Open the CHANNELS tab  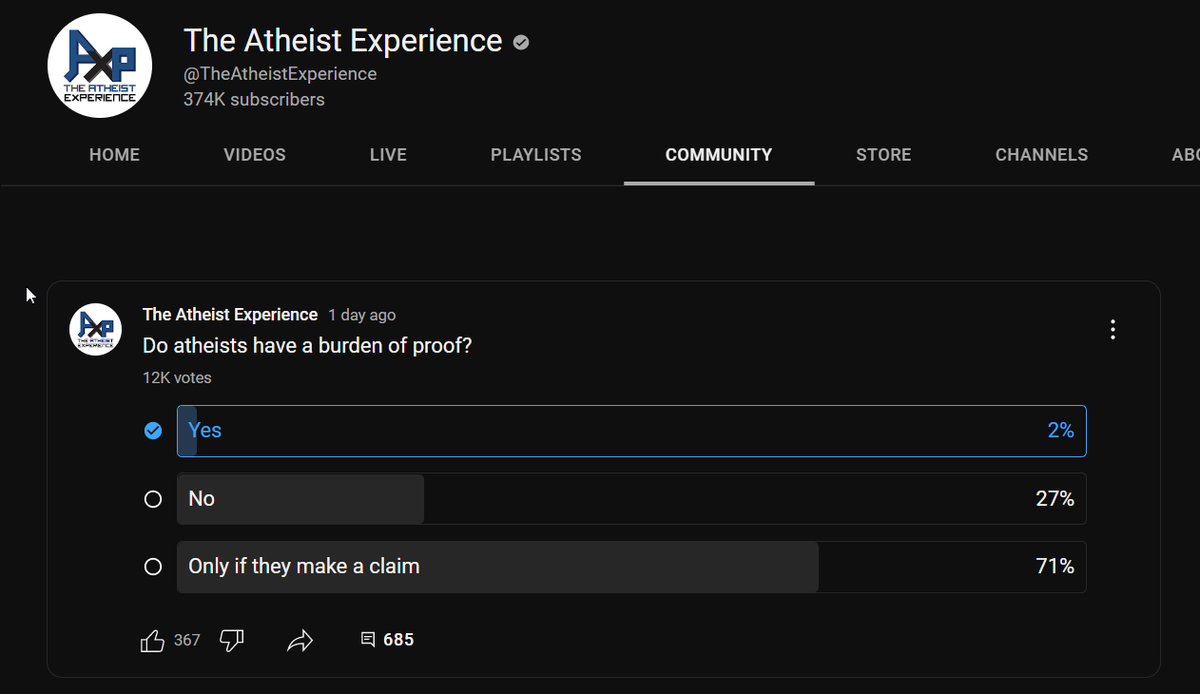[x=1041, y=155]
